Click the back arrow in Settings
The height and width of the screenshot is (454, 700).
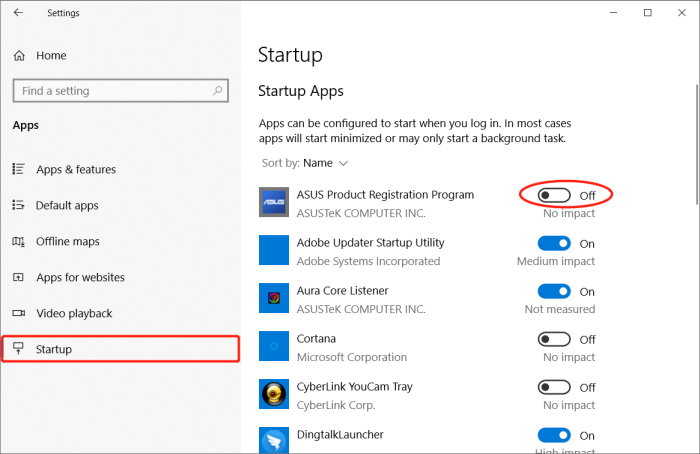[x=18, y=13]
